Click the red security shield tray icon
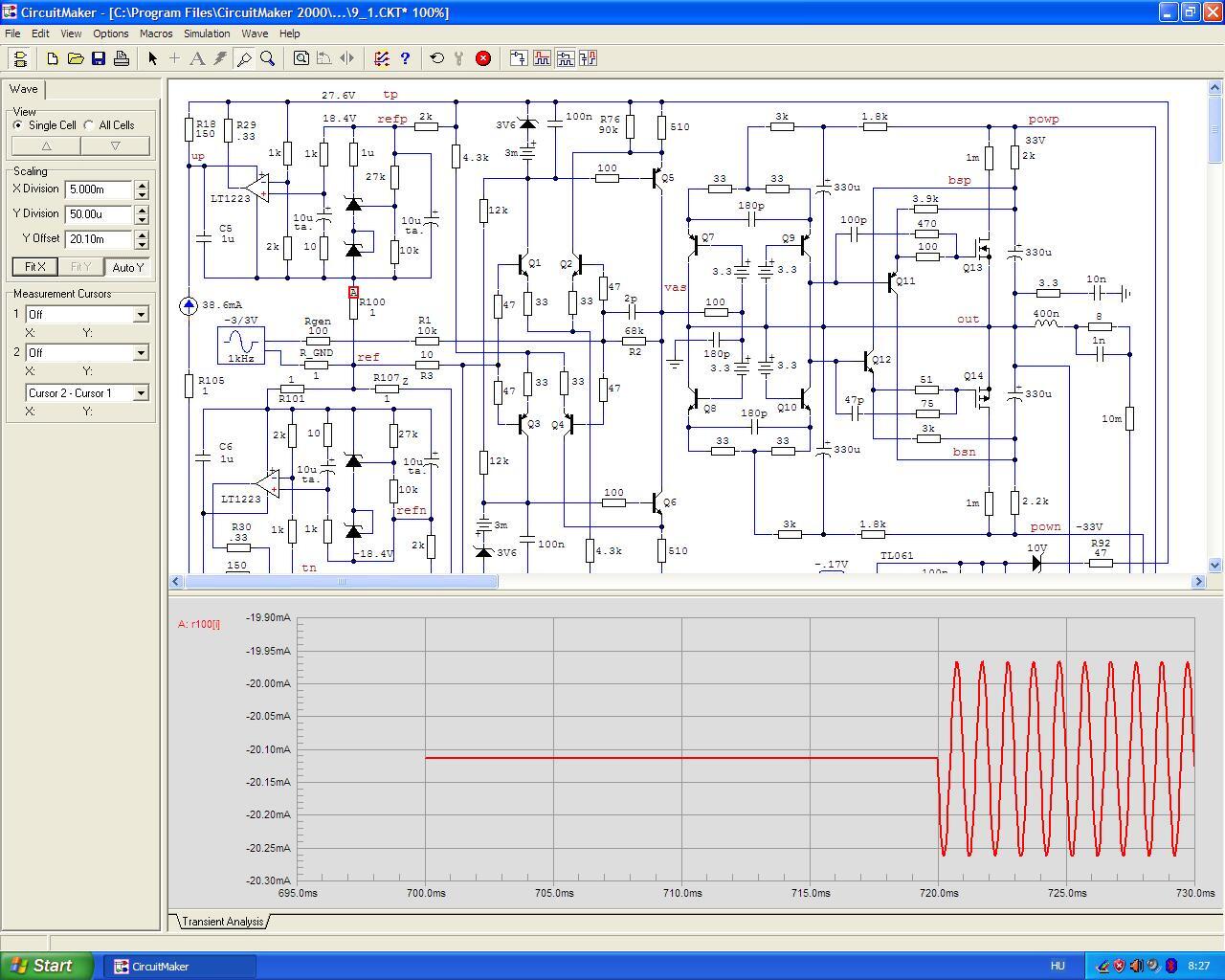Image resolution: width=1225 pixels, height=980 pixels. click(1120, 966)
